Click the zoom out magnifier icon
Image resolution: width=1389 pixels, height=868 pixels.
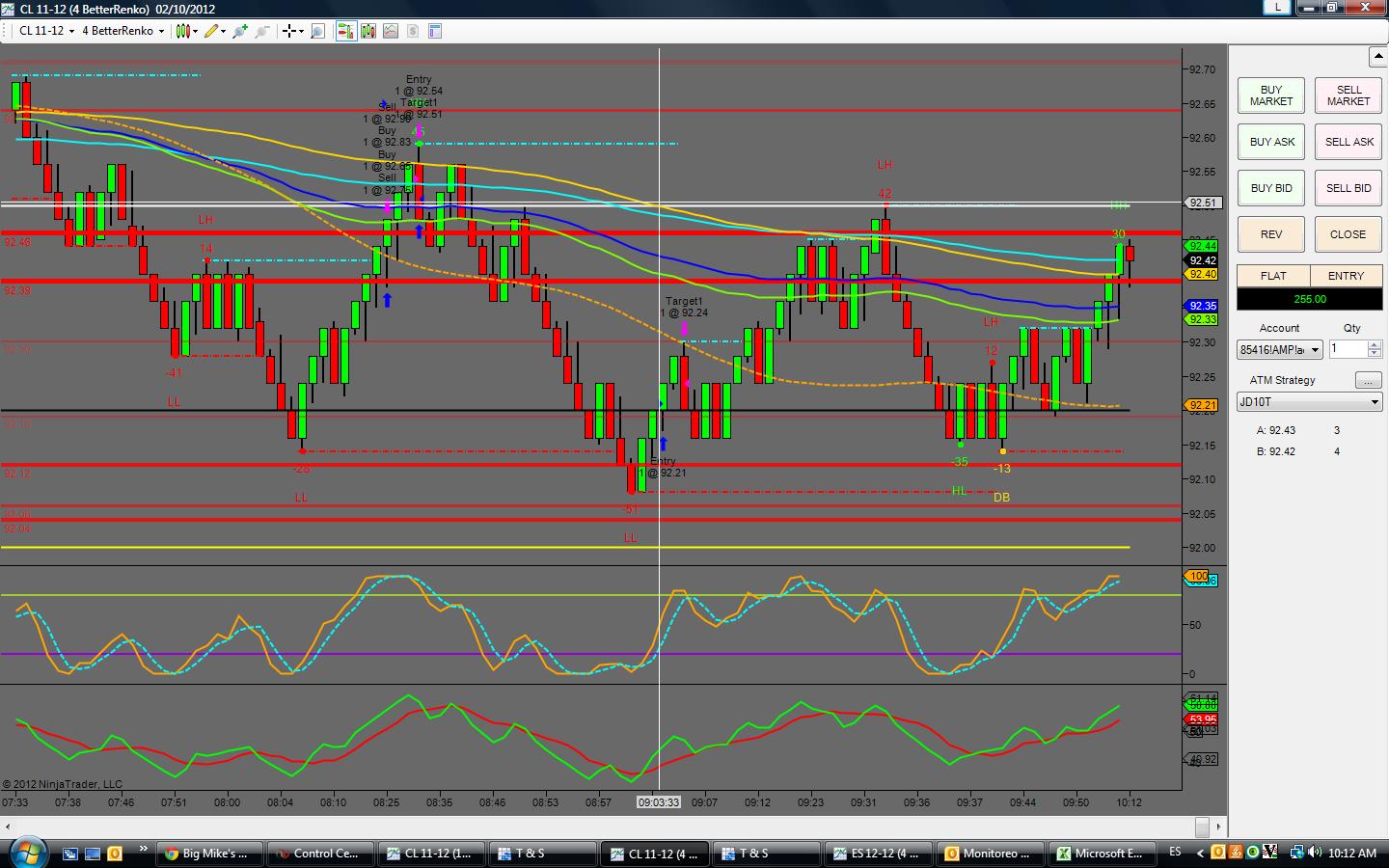click(261, 31)
